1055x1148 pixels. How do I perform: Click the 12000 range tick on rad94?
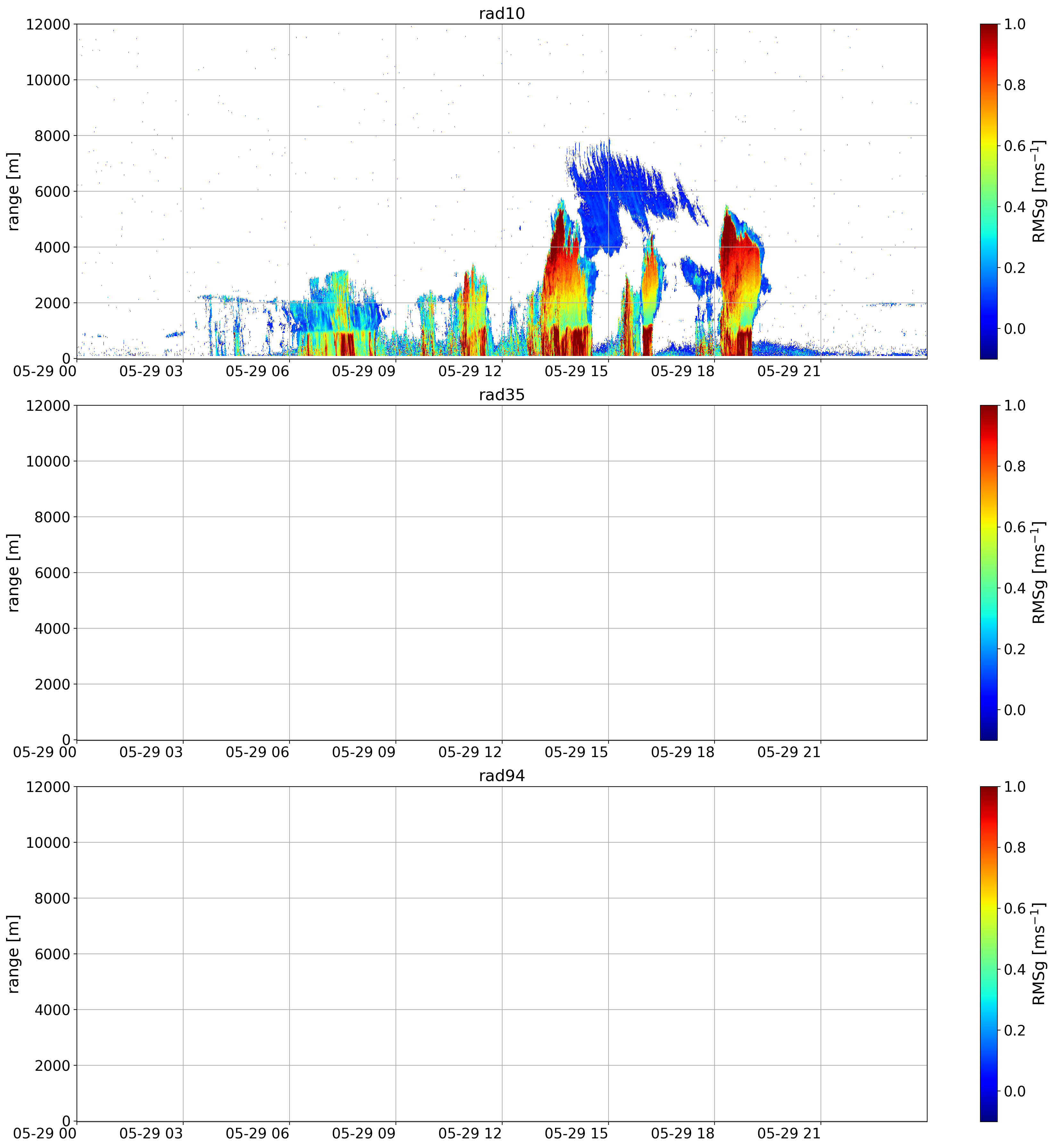coord(48,787)
